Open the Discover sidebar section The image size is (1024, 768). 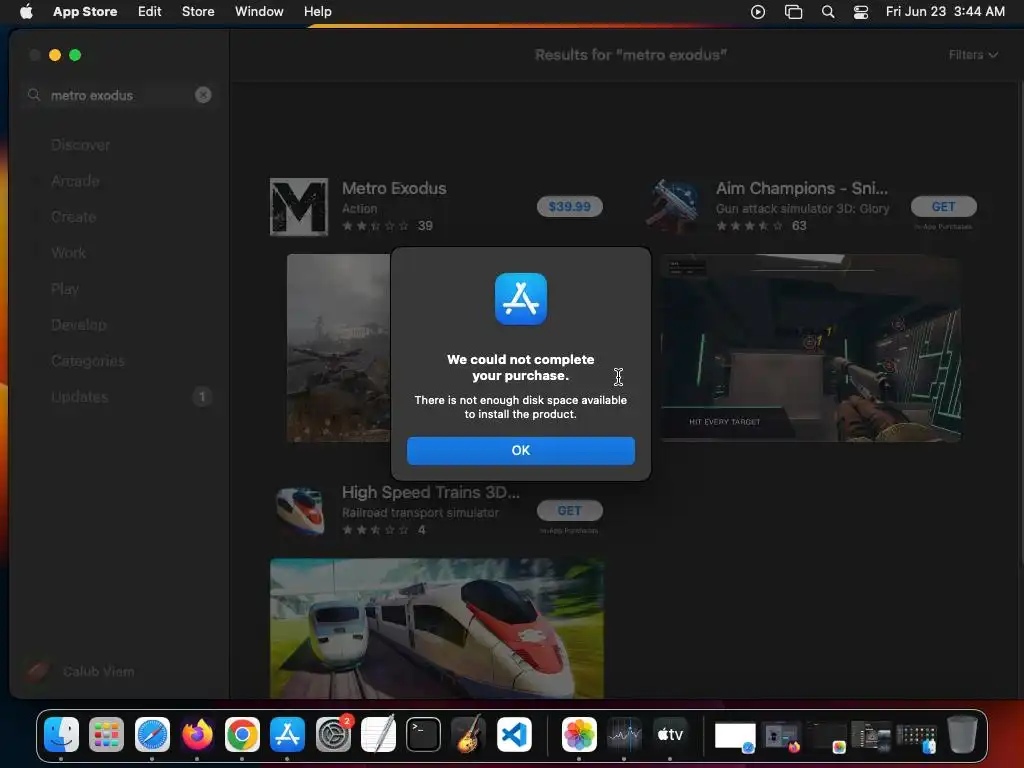[80, 145]
